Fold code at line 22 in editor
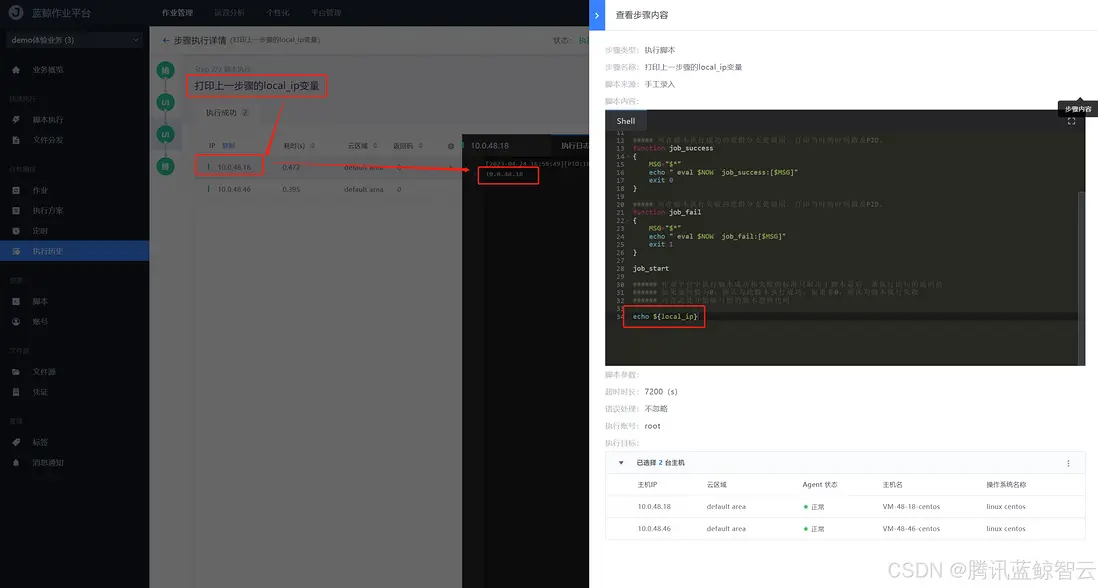 click(628, 220)
